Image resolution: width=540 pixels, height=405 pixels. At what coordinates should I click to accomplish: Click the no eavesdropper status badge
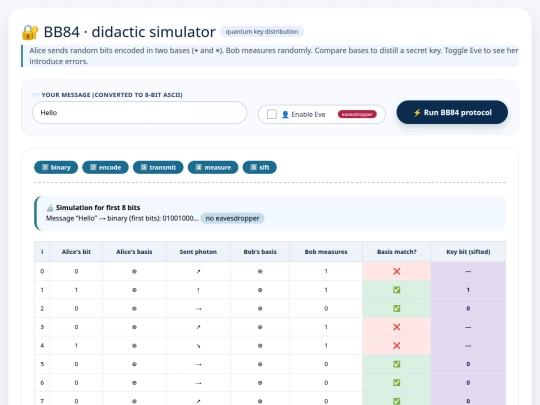point(232,218)
